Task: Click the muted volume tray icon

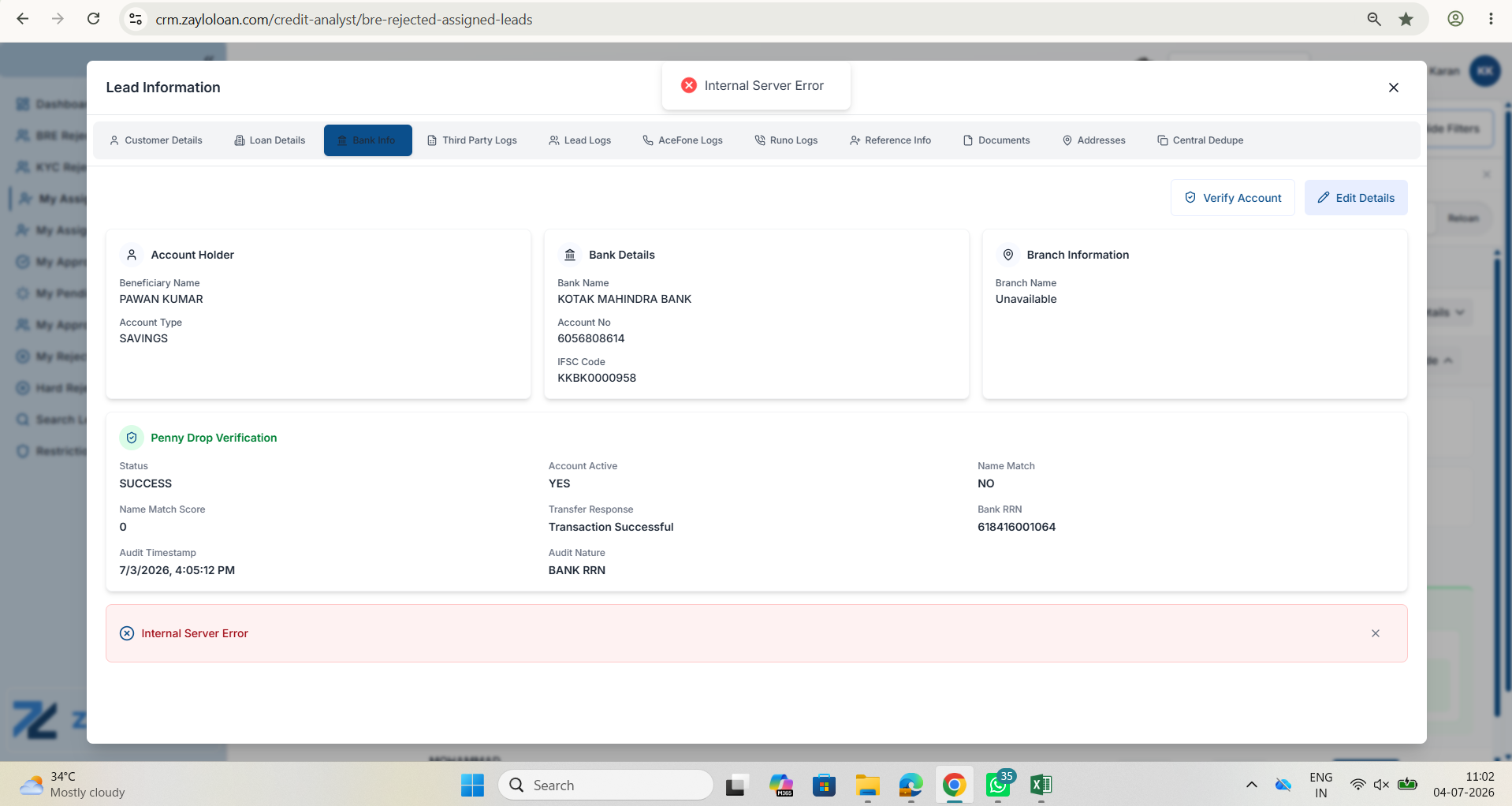Action: 1381,785
